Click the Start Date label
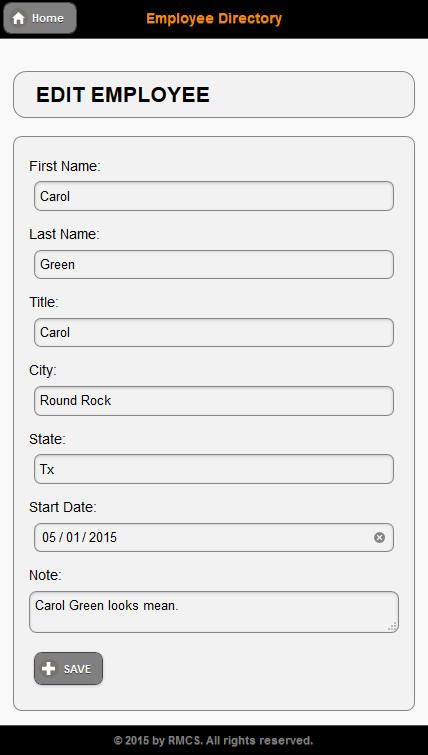 pyautogui.click(x=63, y=507)
